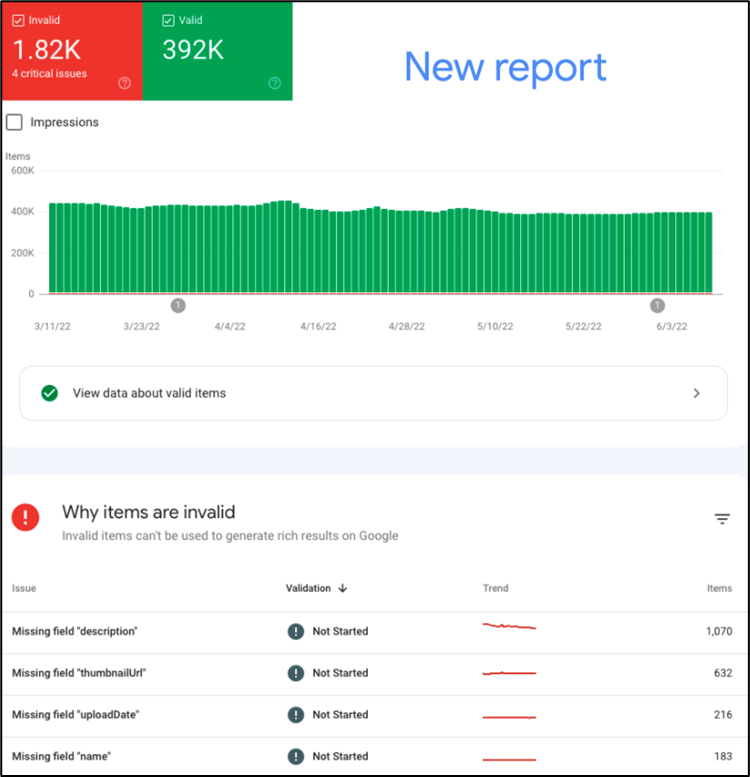Uncheck the Valid checkbox
This screenshot has height=777, width=750.
click(x=168, y=20)
